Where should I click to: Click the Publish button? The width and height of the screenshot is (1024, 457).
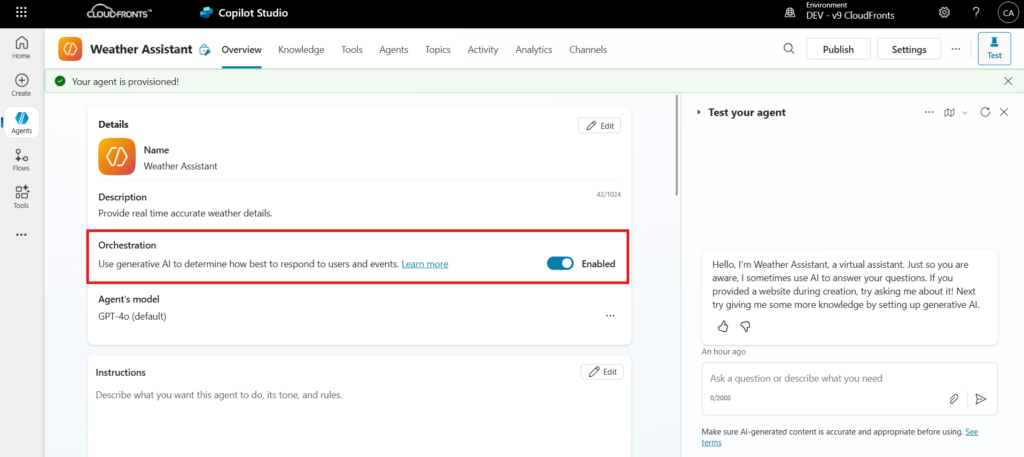click(839, 49)
